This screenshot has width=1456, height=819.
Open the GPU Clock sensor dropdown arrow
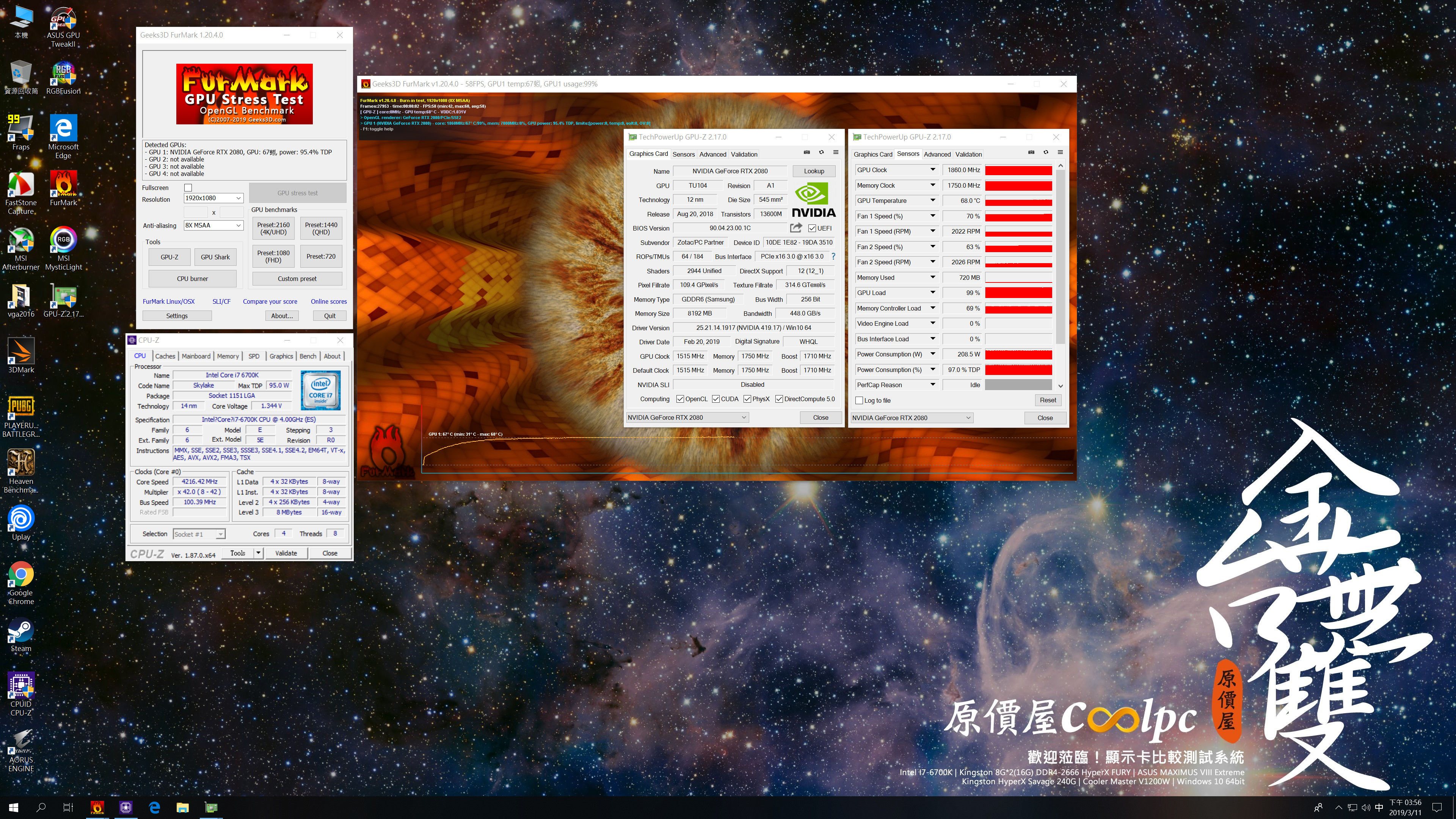click(933, 169)
